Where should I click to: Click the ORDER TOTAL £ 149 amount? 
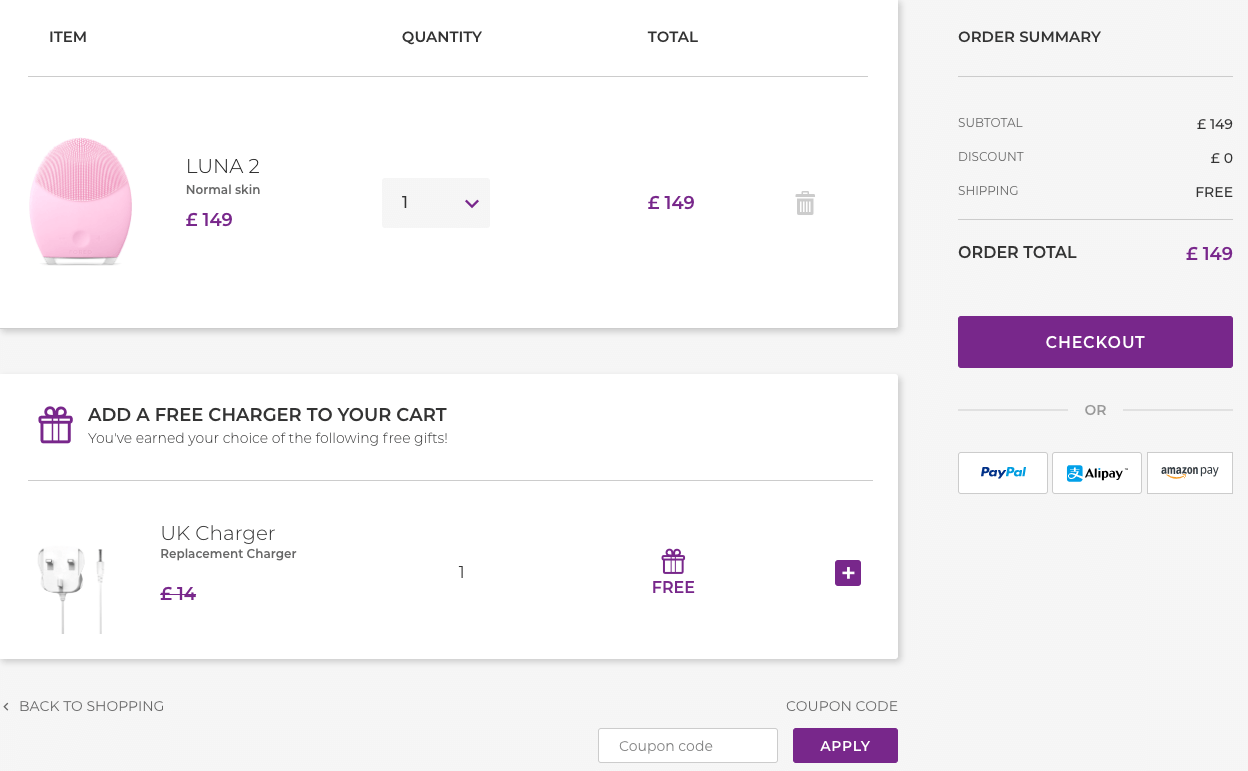click(x=1209, y=254)
